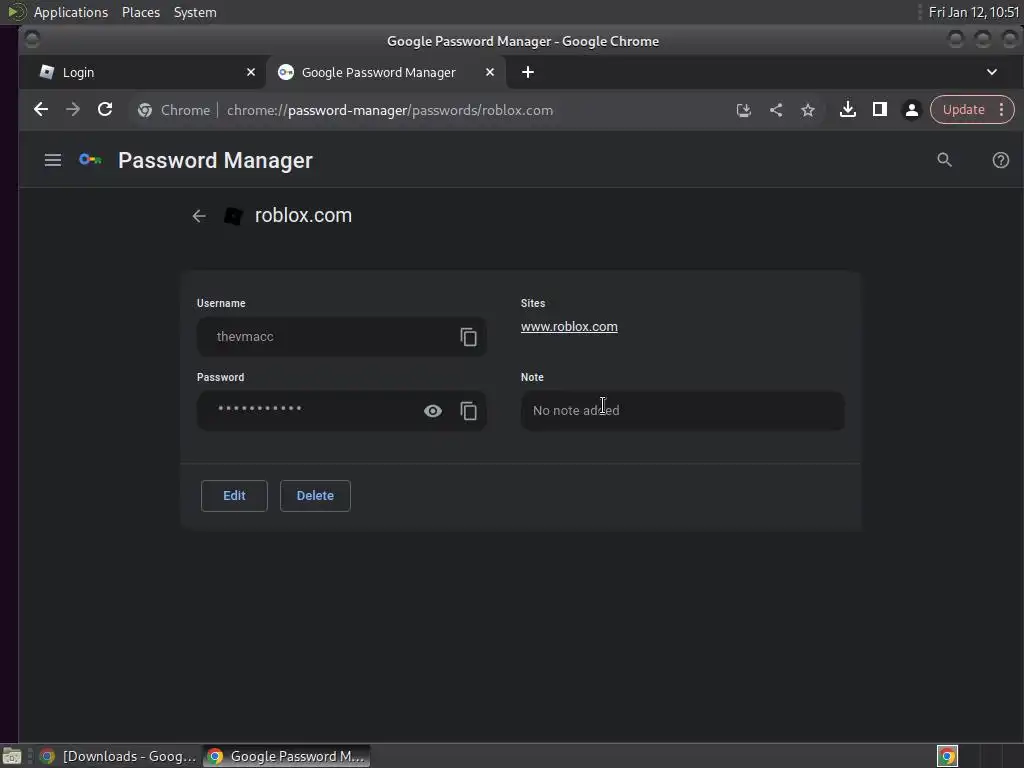
Task: Open Password Manager help
Action: point(1000,160)
